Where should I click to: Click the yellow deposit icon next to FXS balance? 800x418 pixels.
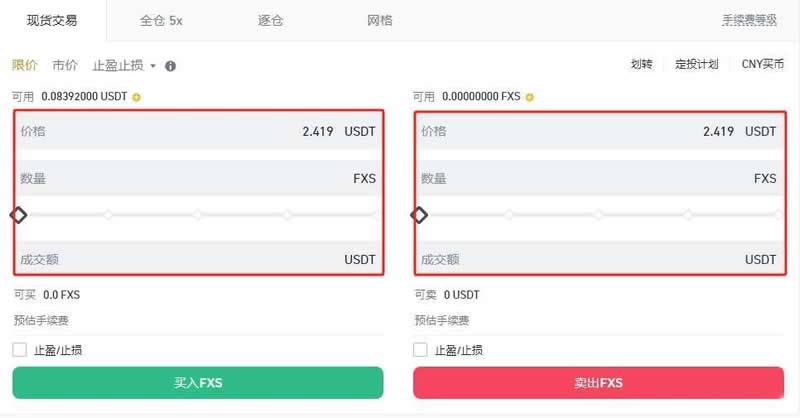(x=529, y=97)
